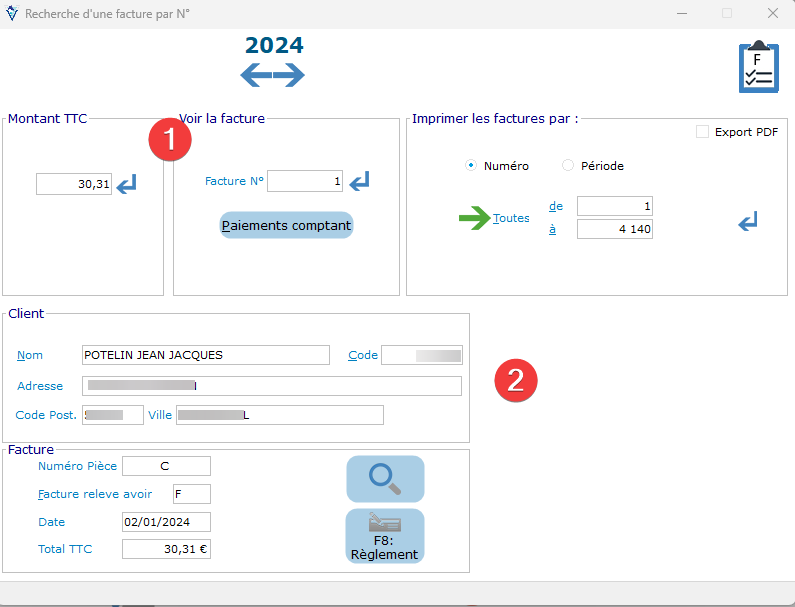
Task: Confirm invoice print range with enter arrow
Action: click(748, 221)
